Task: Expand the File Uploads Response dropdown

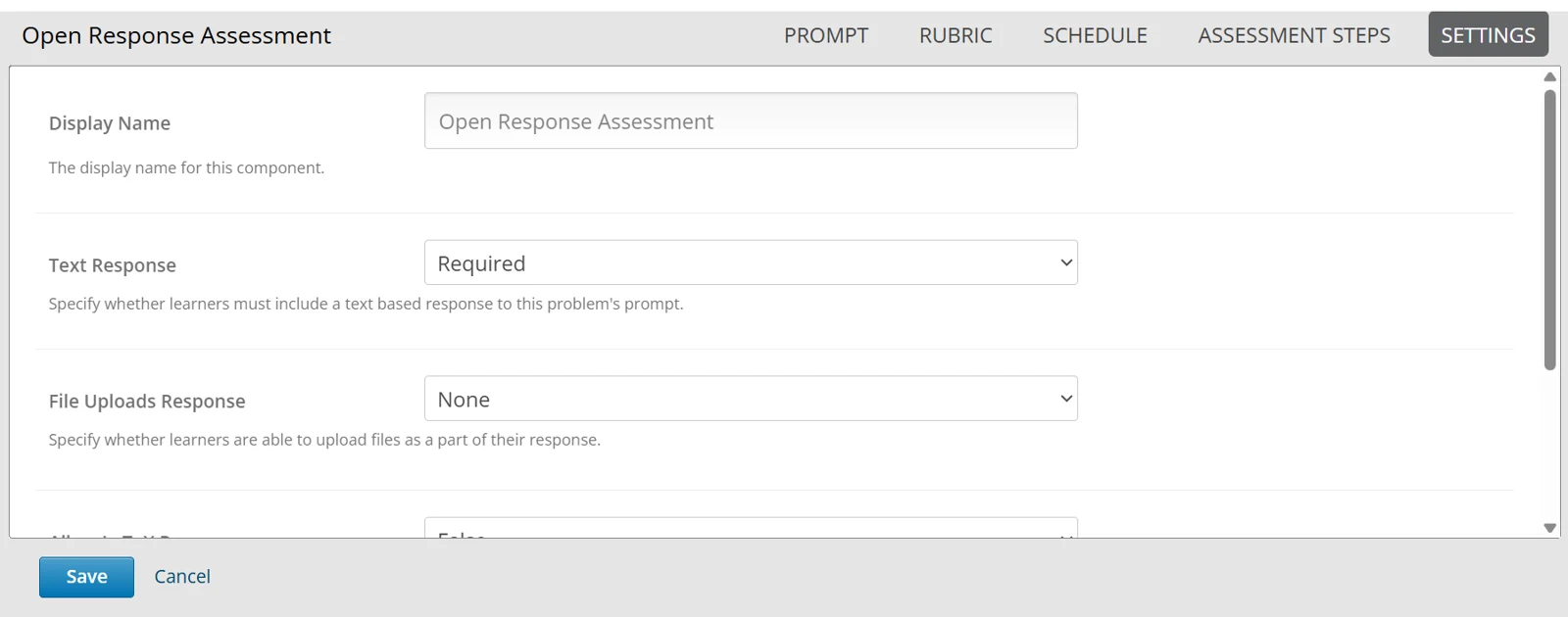Action: [x=751, y=399]
